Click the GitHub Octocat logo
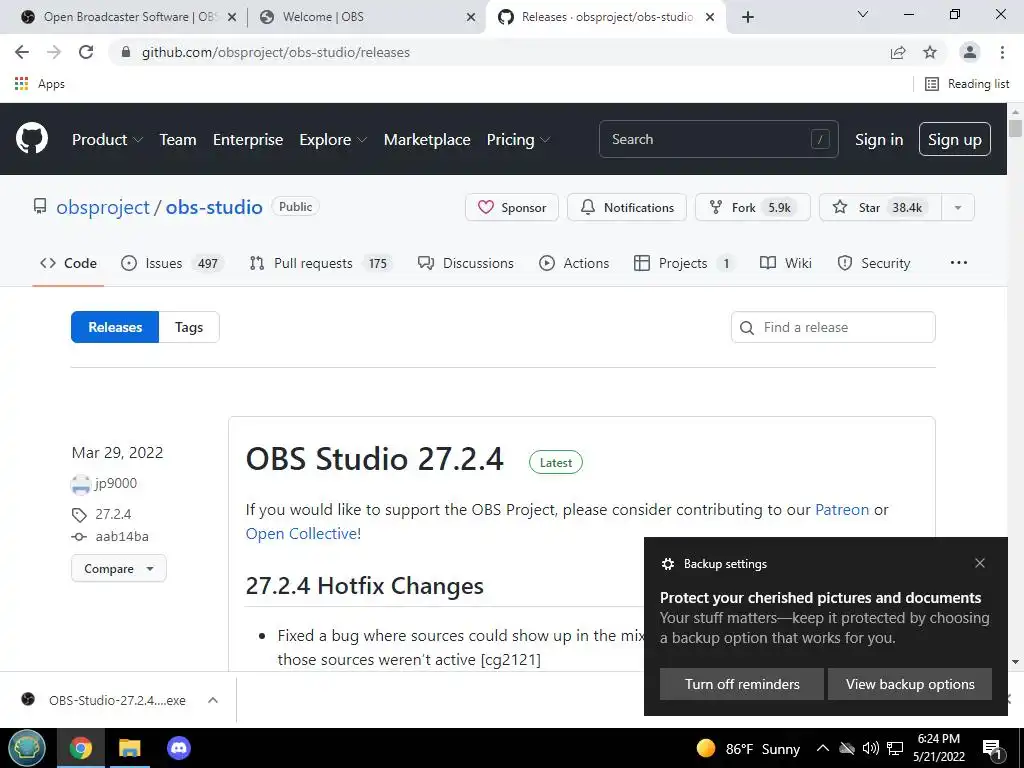1024x768 pixels. pyautogui.click(x=31, y=138)
